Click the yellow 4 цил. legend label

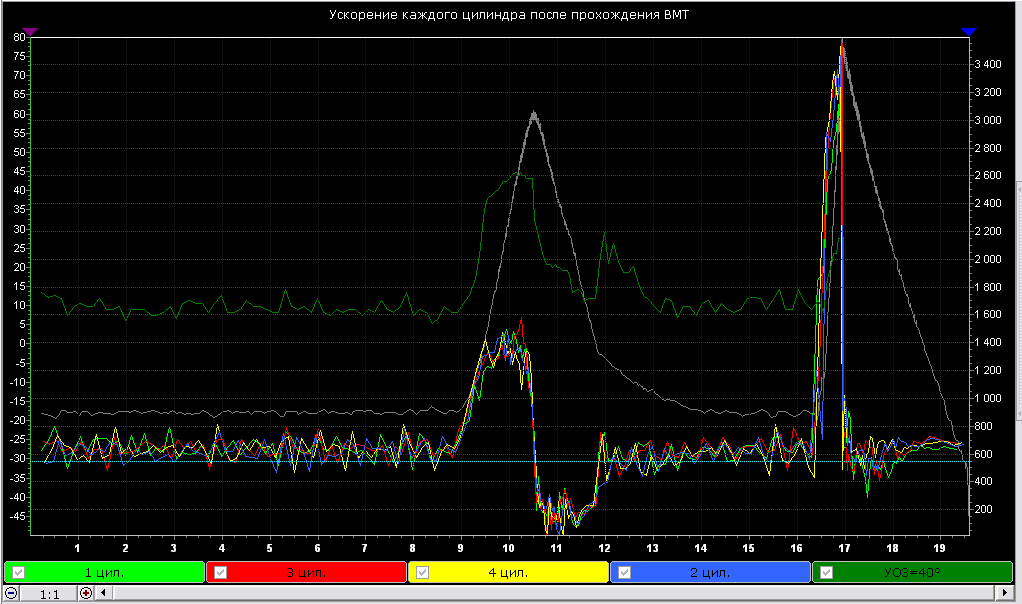click(x=508, y=573)
